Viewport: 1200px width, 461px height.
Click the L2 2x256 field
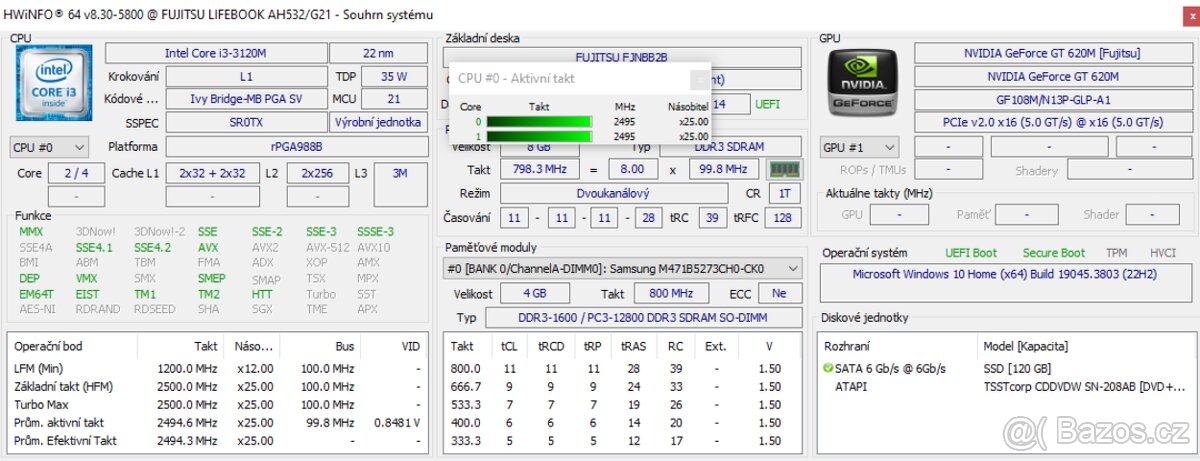coord(317,173)
